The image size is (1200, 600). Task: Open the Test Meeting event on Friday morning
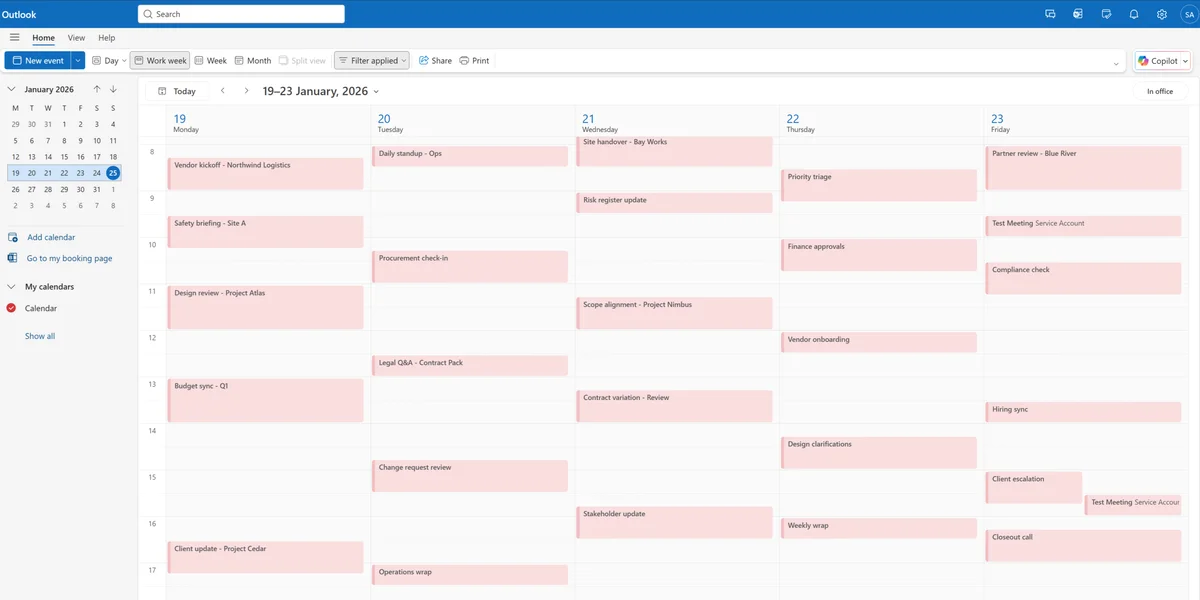[1083, 225]
